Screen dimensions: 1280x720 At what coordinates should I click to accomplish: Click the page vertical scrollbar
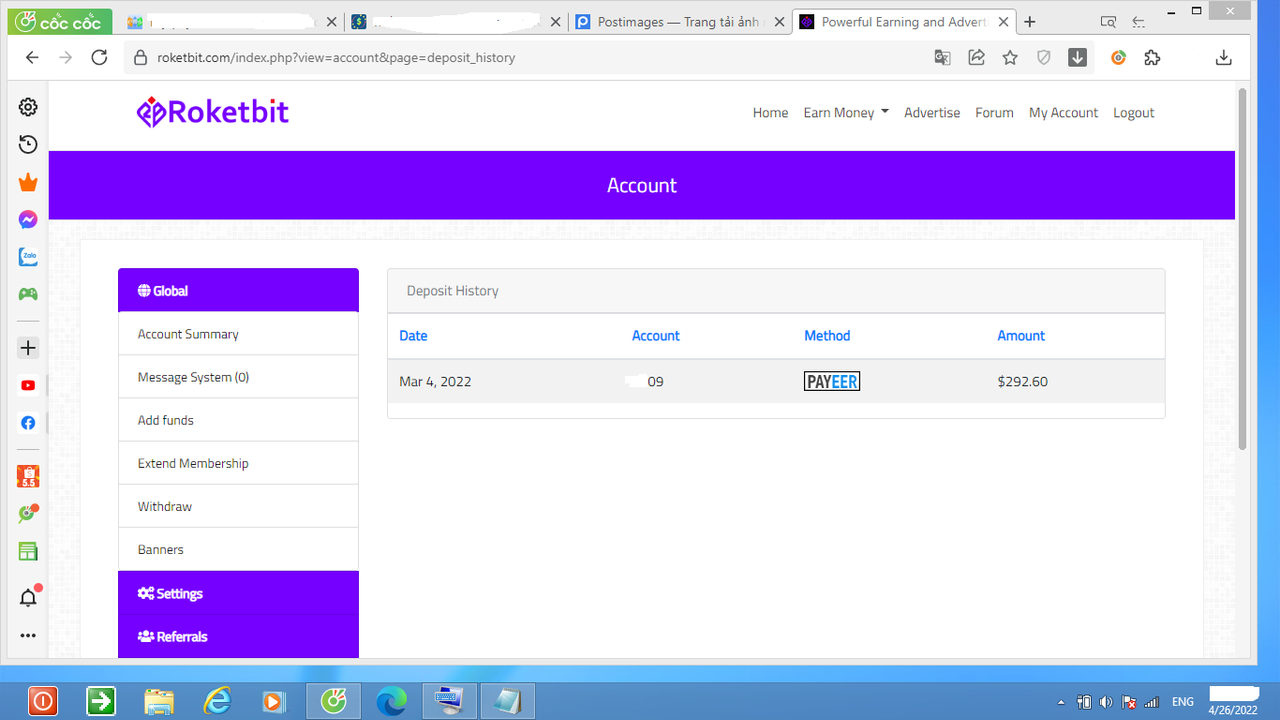[1243, 268]
